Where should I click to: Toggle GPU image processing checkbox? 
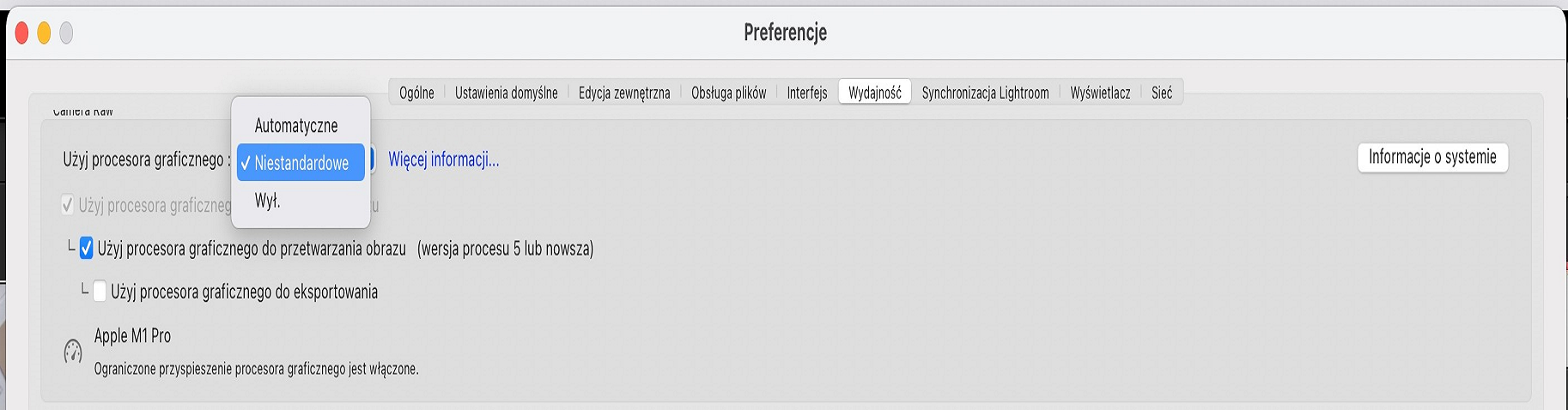tap(87, 249)
